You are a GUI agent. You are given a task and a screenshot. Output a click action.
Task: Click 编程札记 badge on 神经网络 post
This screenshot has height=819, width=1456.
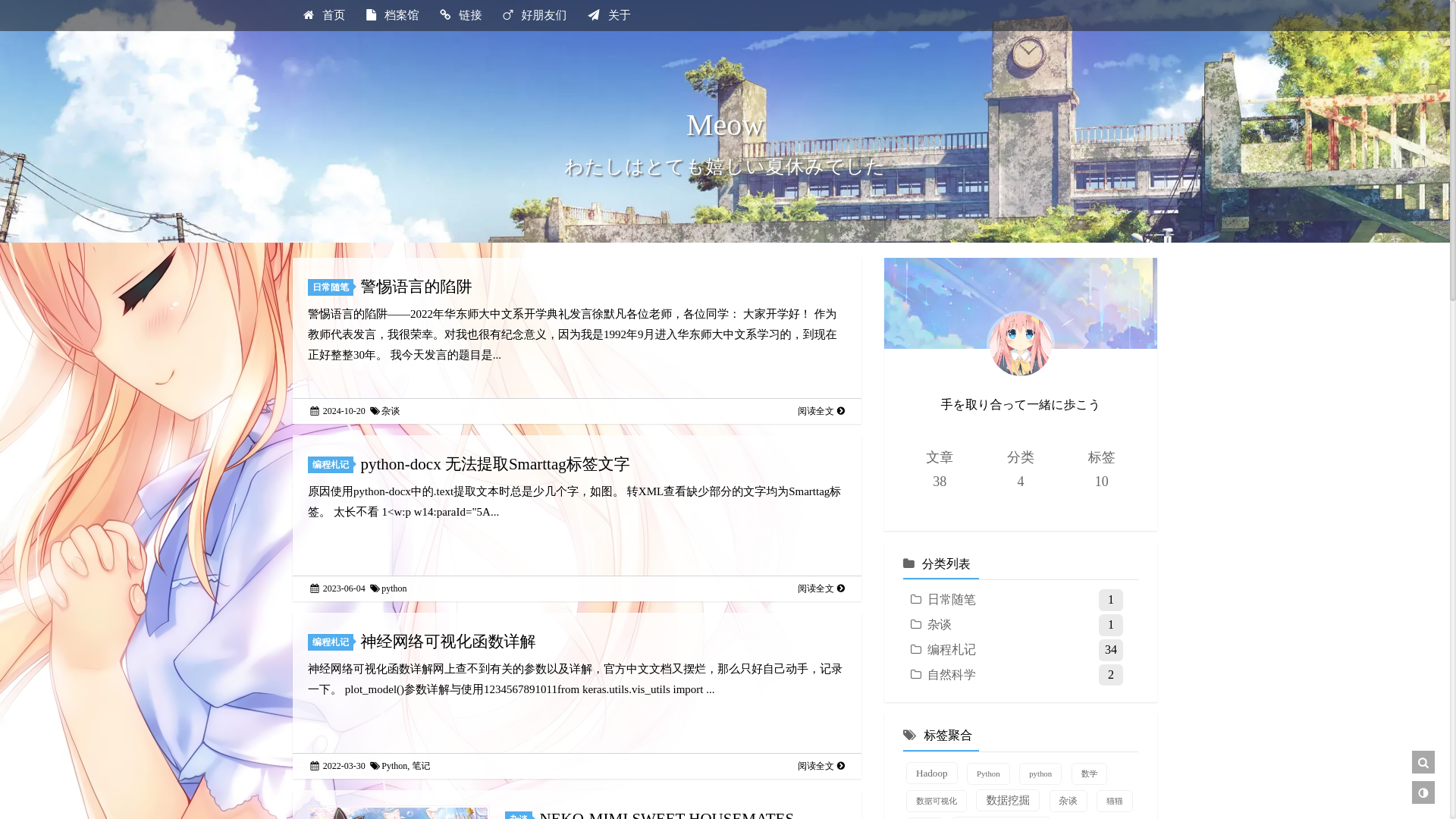click(331, 642)
